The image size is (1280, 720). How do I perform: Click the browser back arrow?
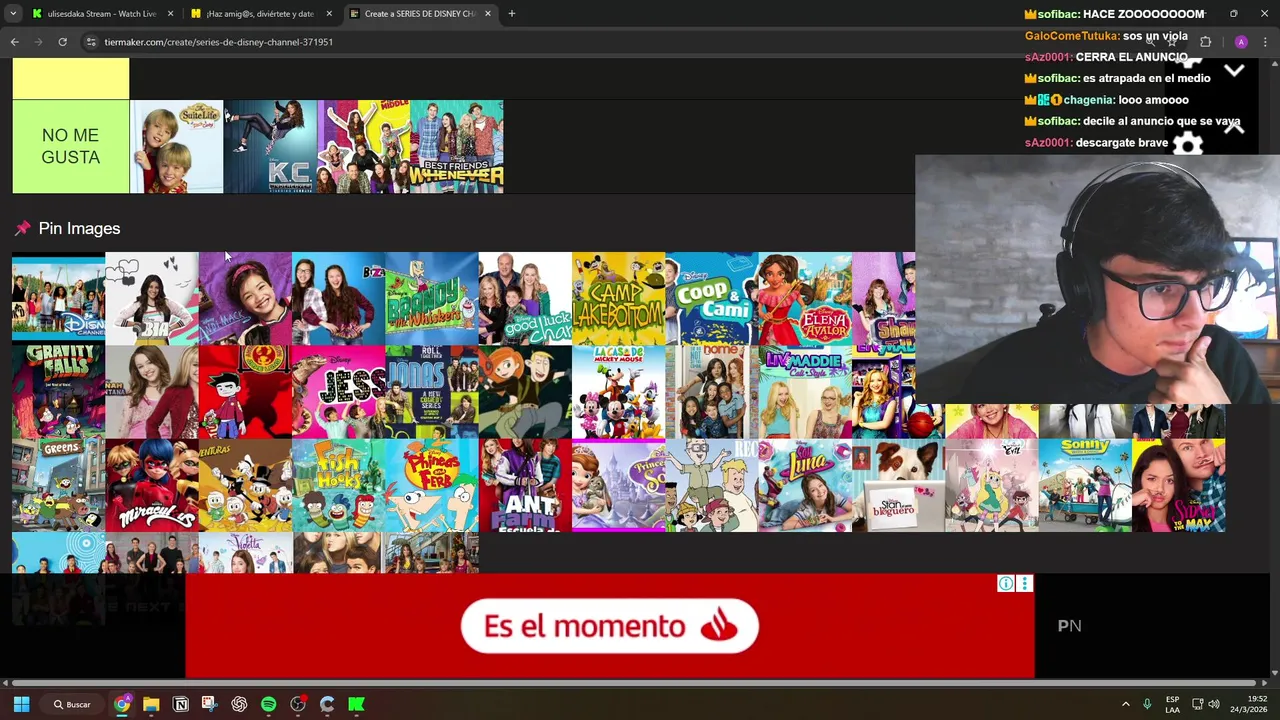[x=14, y=42]
